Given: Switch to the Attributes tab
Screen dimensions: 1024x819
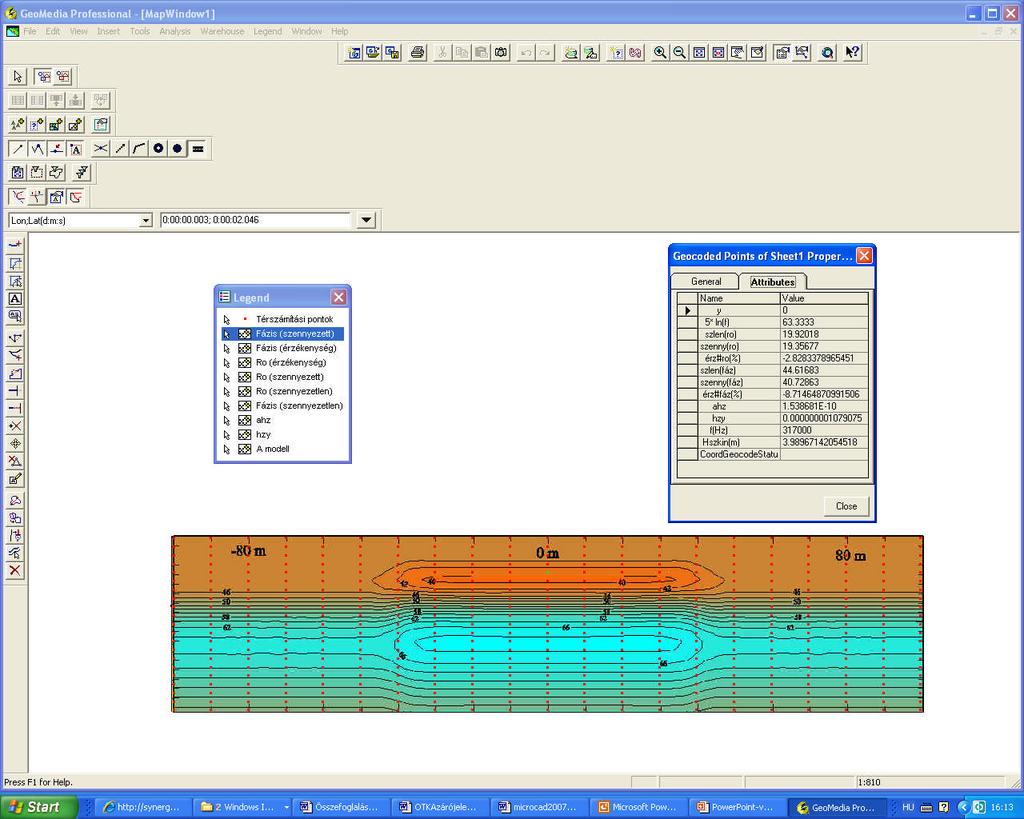Looking at the screenshot, I should point(773,282).
